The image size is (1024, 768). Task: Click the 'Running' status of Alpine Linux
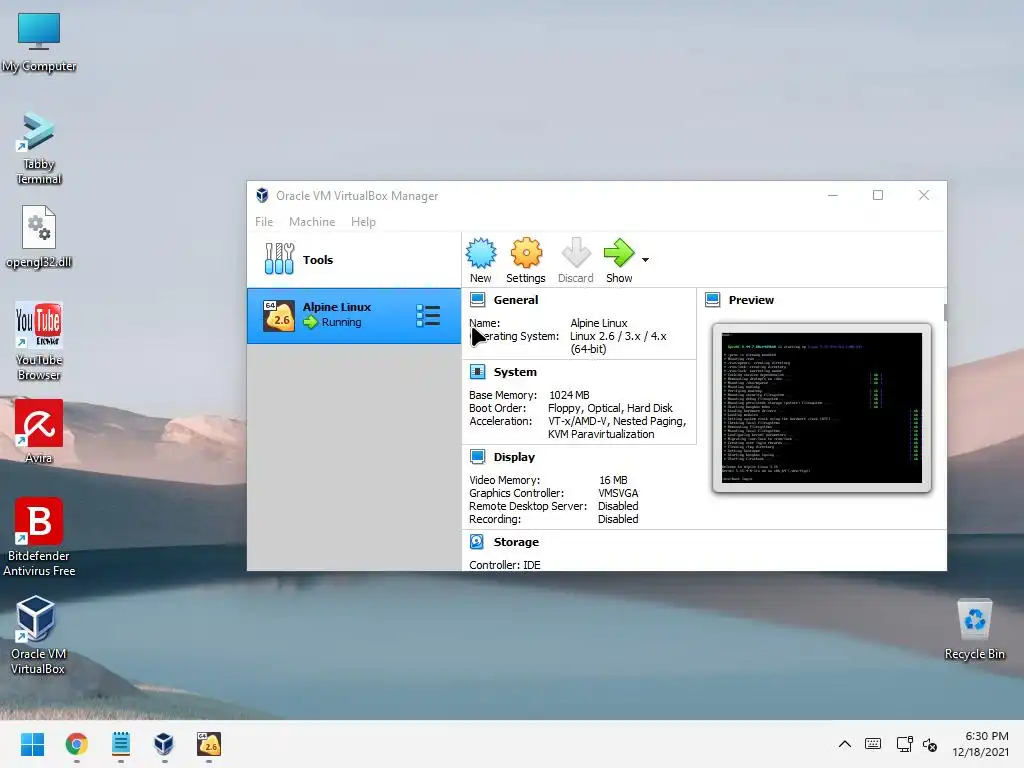[x=341, y=322]
